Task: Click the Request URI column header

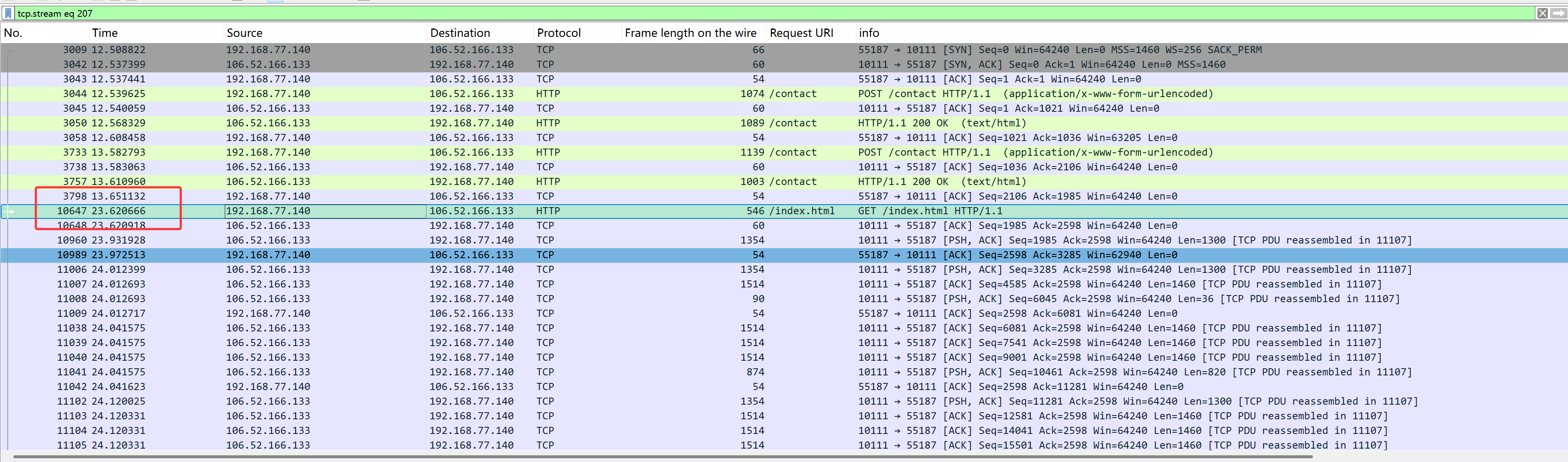Action: (x=801, y=33)
